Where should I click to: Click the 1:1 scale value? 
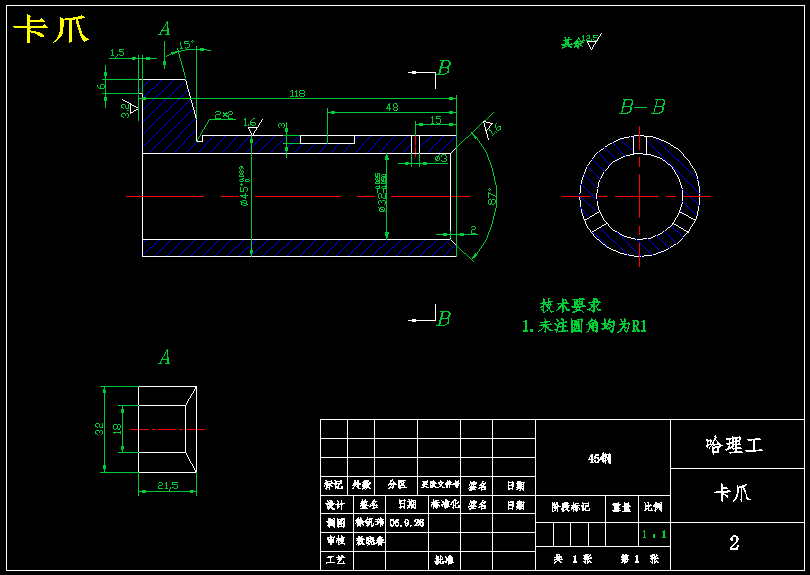pyautogui.click(x=653, y=535)
